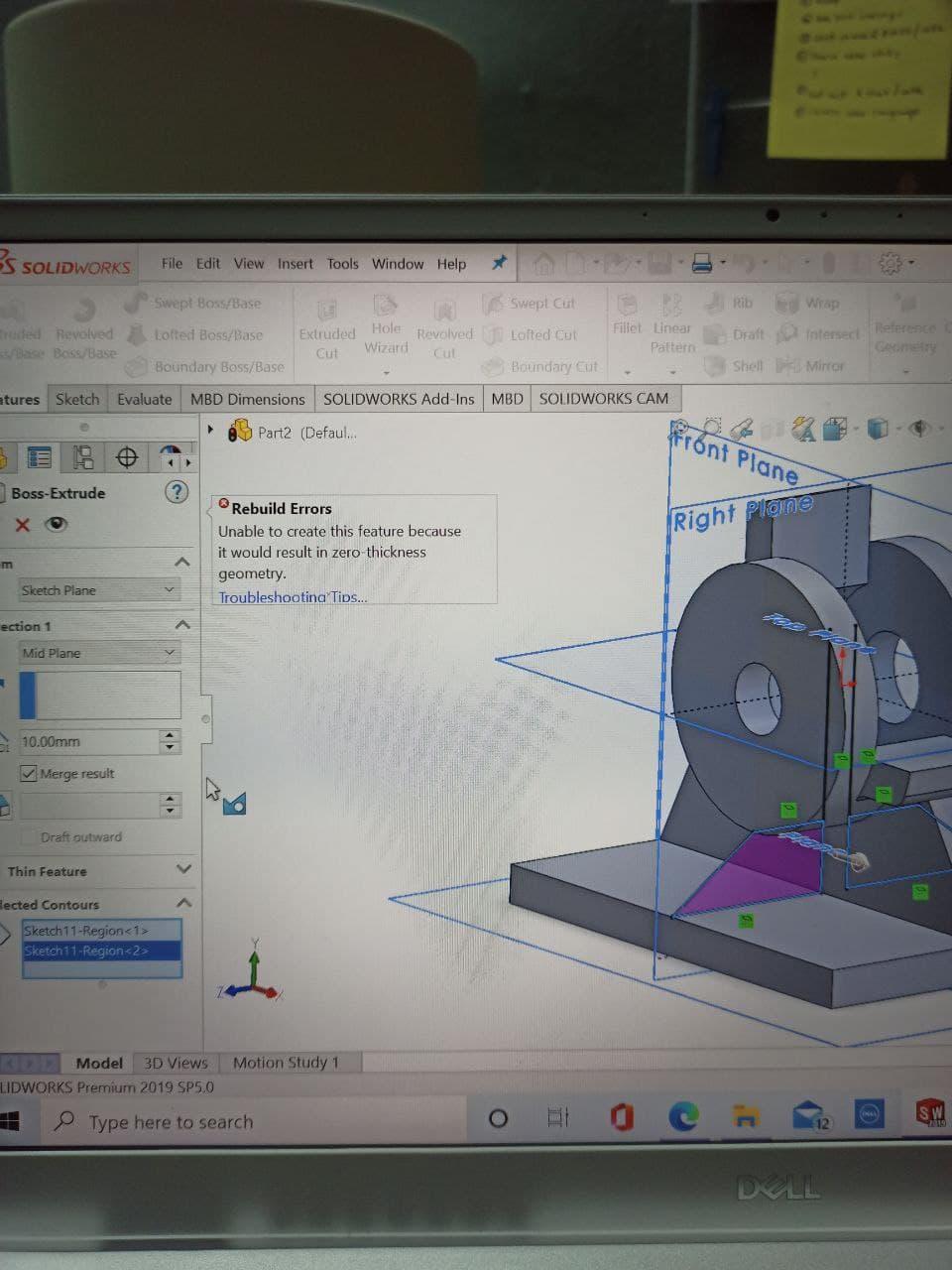Open the View menu

(x=249, y=263)
